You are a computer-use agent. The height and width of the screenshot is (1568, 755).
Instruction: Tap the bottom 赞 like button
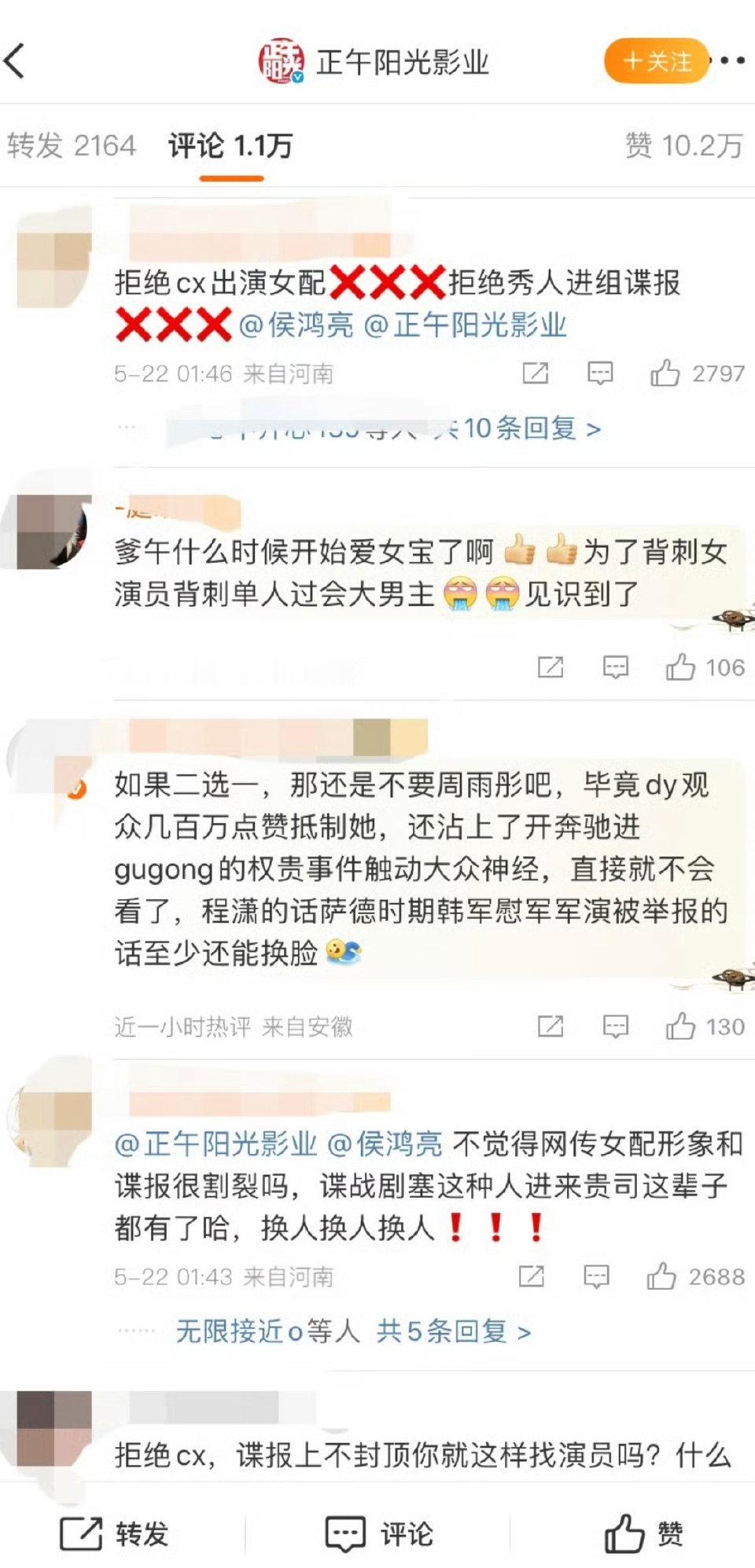point(644,1533)
